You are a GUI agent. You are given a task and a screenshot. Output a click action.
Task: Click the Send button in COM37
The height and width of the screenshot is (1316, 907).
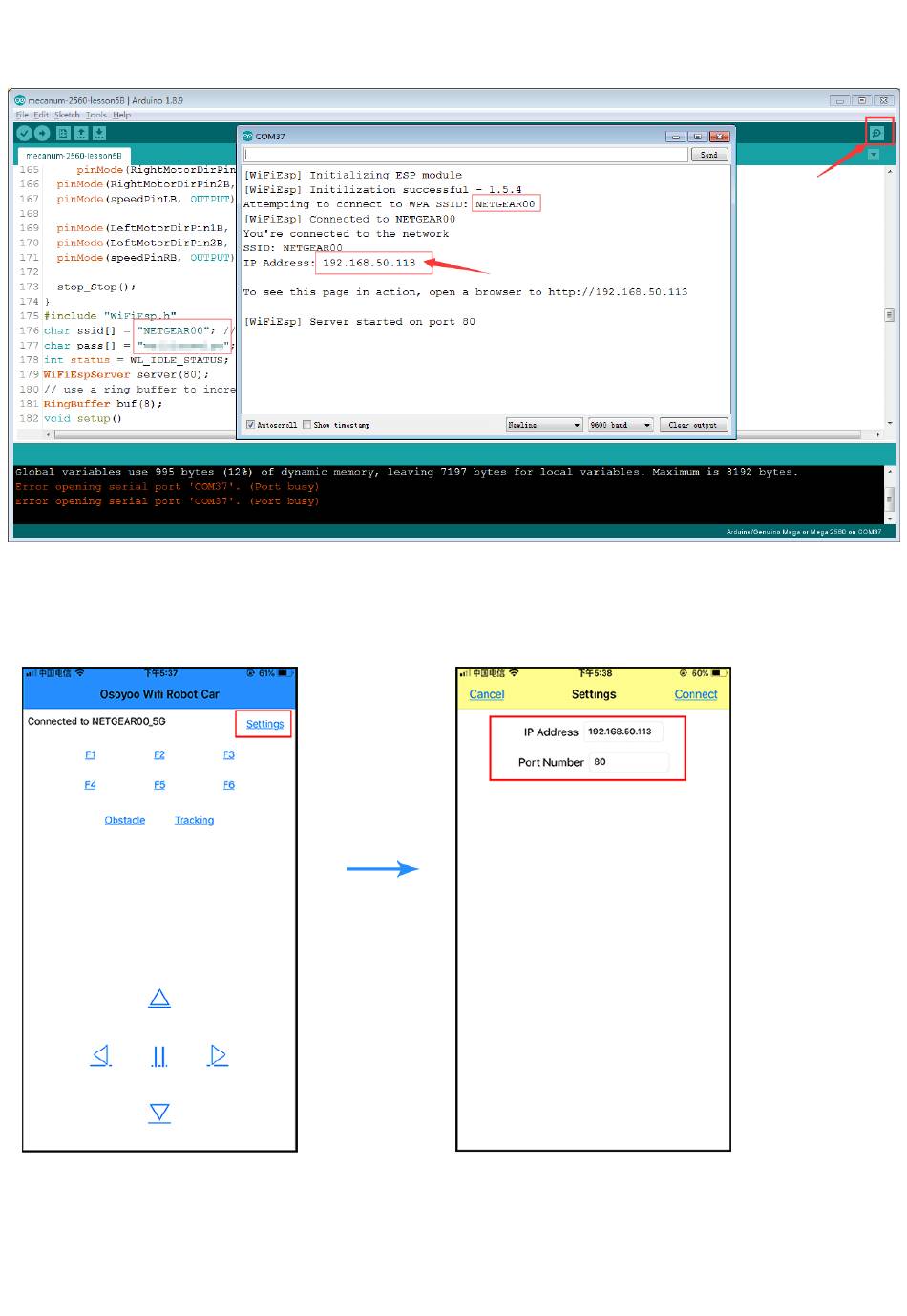pos(709,154)
